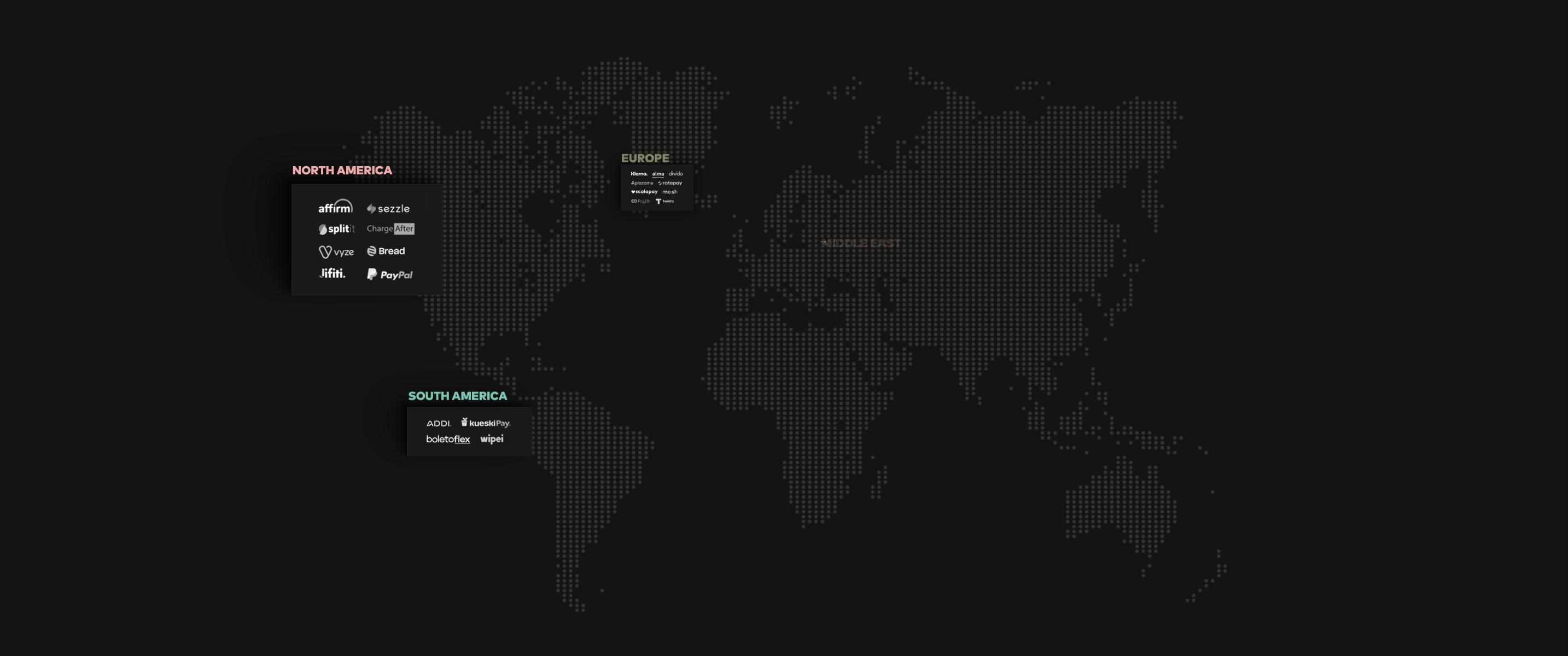Click the ratepay logo in Europe
1568x656 pixels.
[670, 183]
